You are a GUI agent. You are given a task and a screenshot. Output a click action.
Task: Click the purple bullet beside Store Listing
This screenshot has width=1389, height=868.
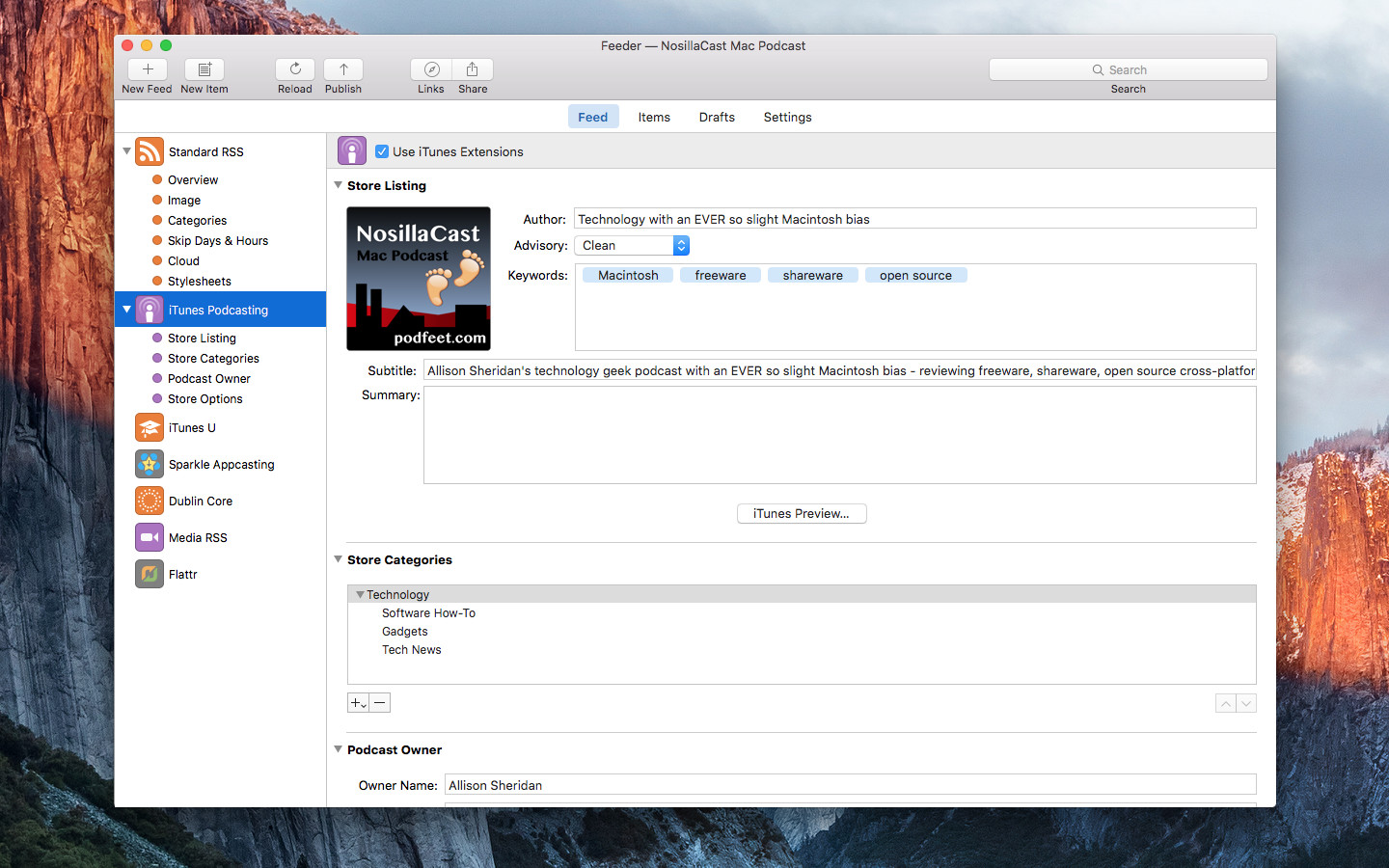[157, 338]
